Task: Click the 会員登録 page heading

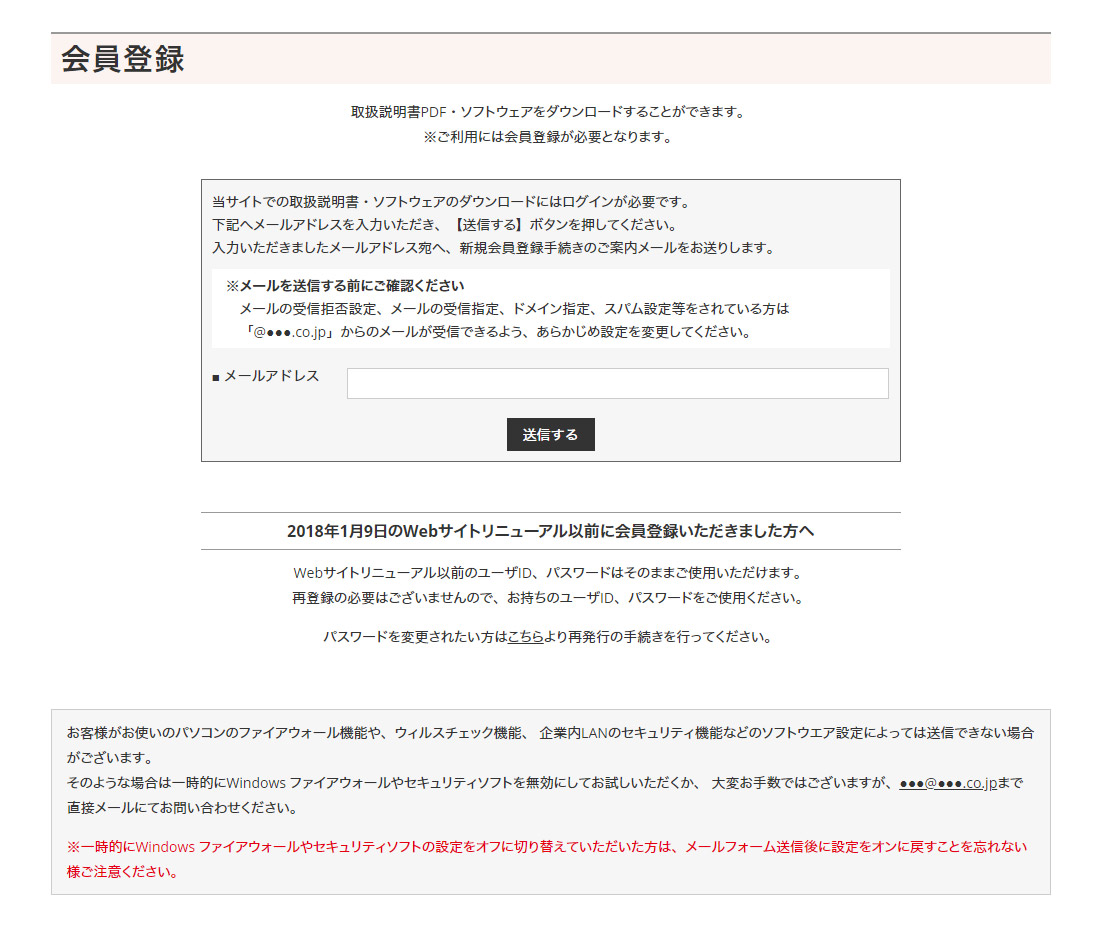Action: point(123,59)
